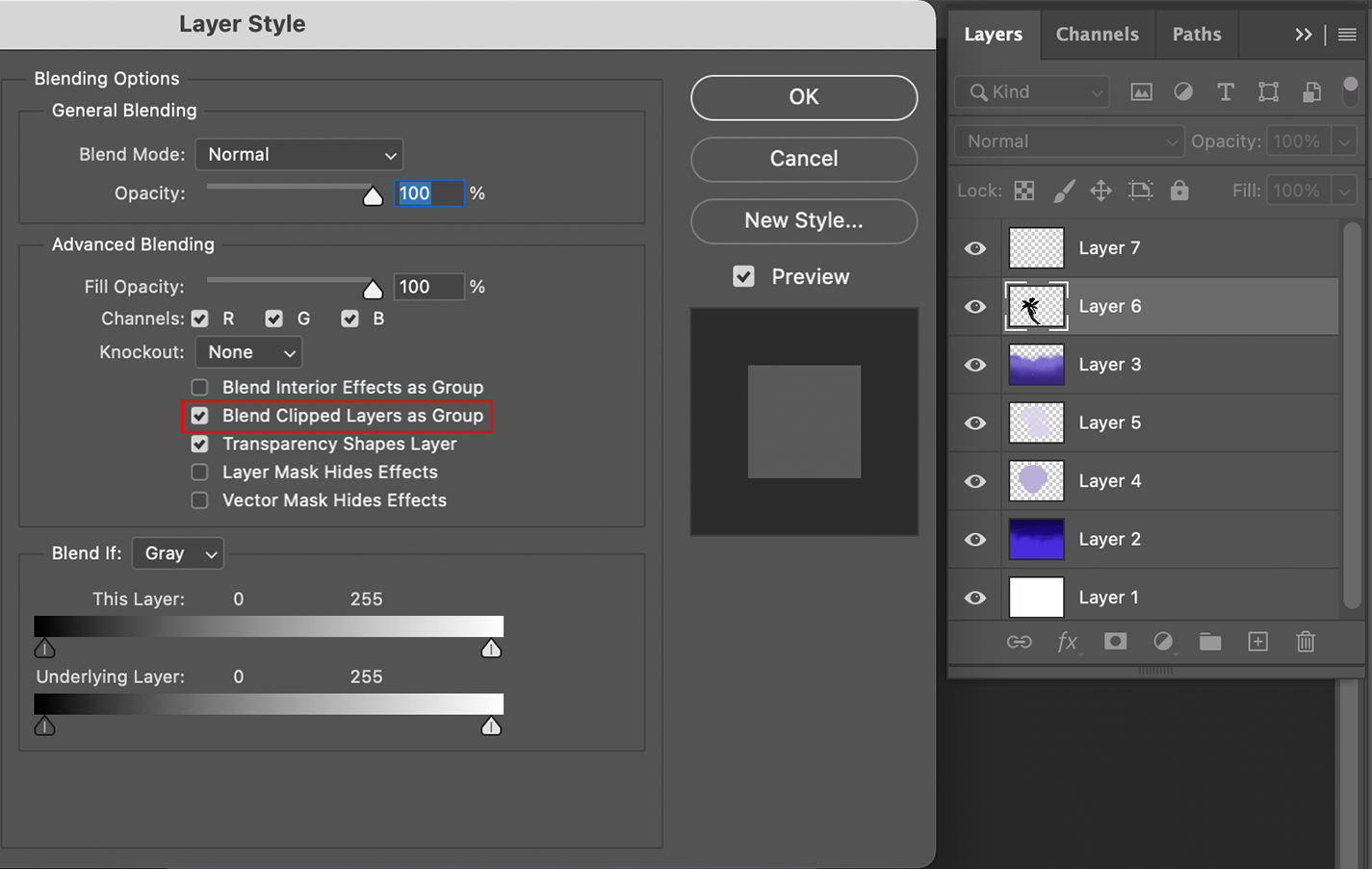The width and height of the screenshot is (1372, 869).
Task: Hide Layer 3 using its eye toggle
Action: tap(974, 365)
